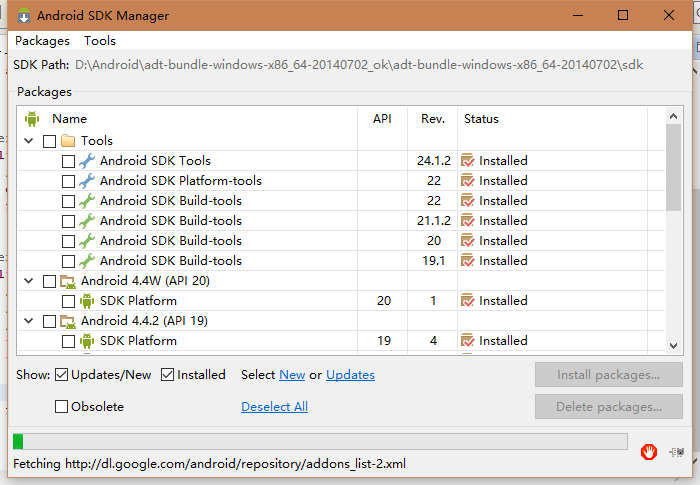Click the Android SDK Platform-tools wrench icon

point(87,181)
